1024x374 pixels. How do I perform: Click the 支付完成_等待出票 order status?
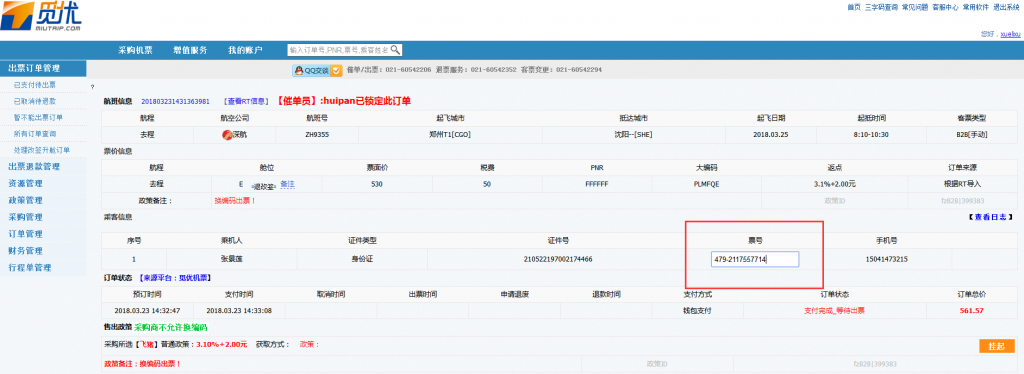pos(834,310)
